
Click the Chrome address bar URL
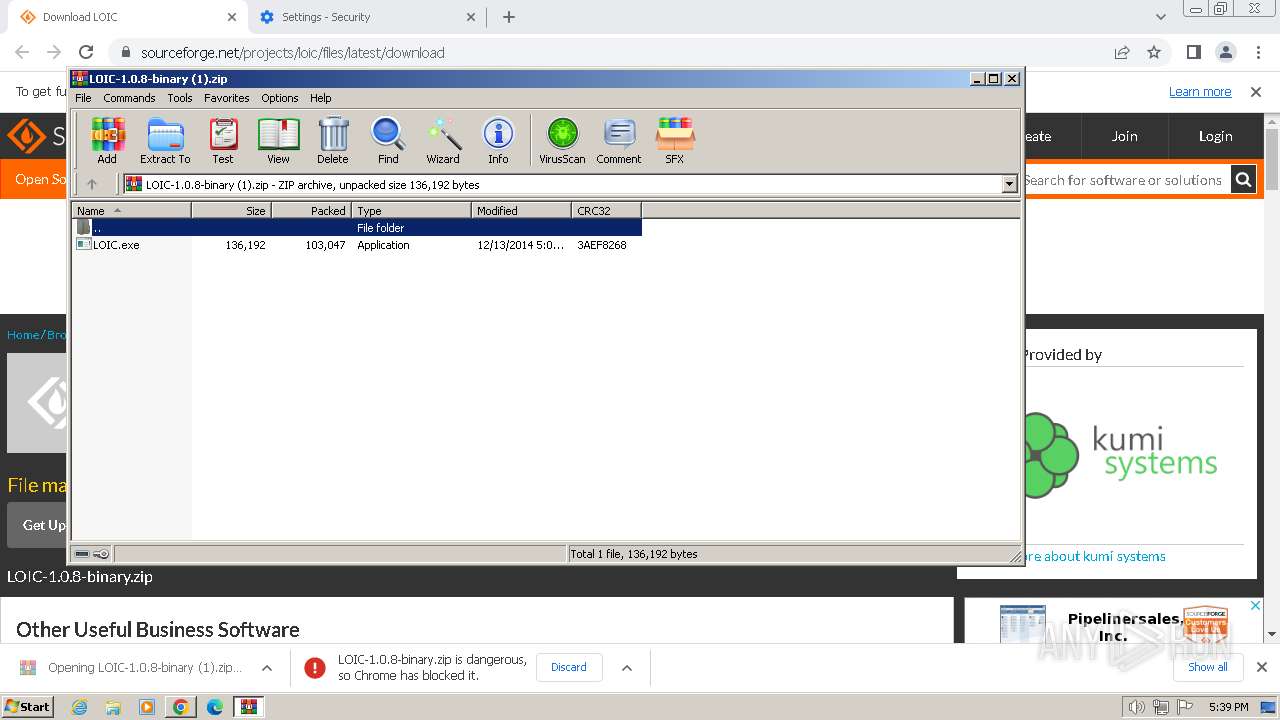pos(293,53)
